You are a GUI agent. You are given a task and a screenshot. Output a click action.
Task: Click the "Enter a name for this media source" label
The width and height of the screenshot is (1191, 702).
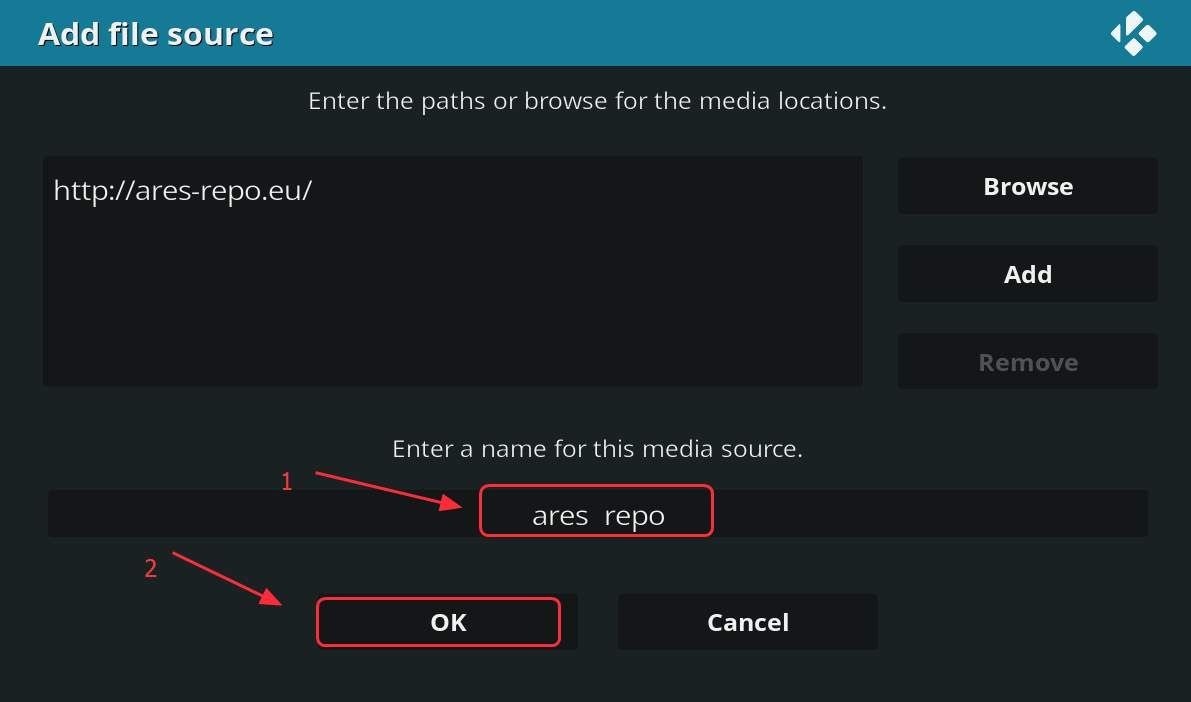[x=597, y=449]
